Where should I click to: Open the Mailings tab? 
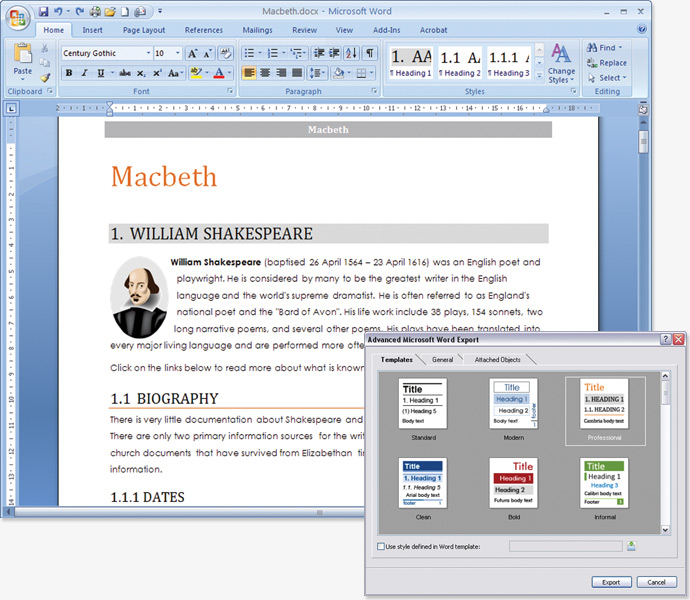257,30
